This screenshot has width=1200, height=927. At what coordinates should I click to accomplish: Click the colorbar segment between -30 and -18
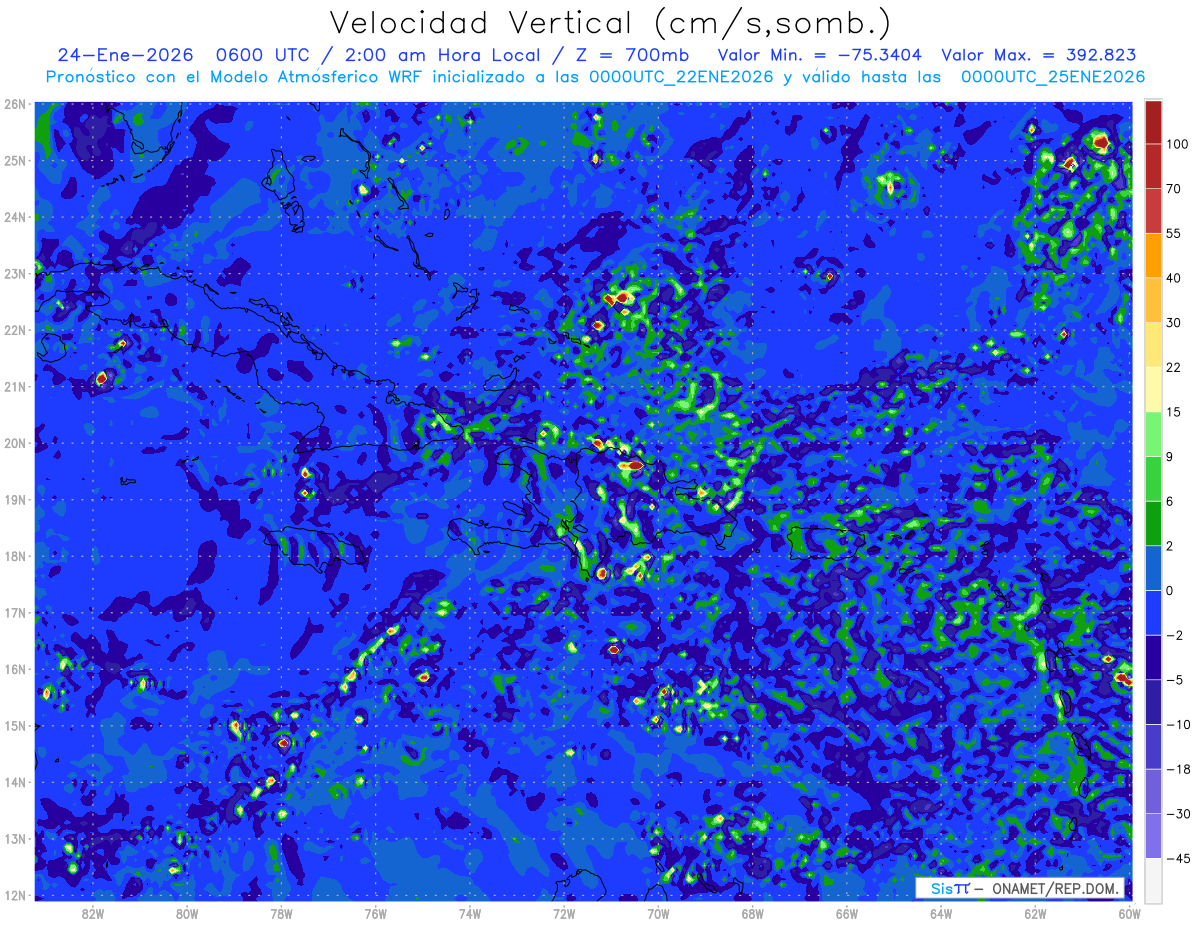click(x=1153, y=791)
